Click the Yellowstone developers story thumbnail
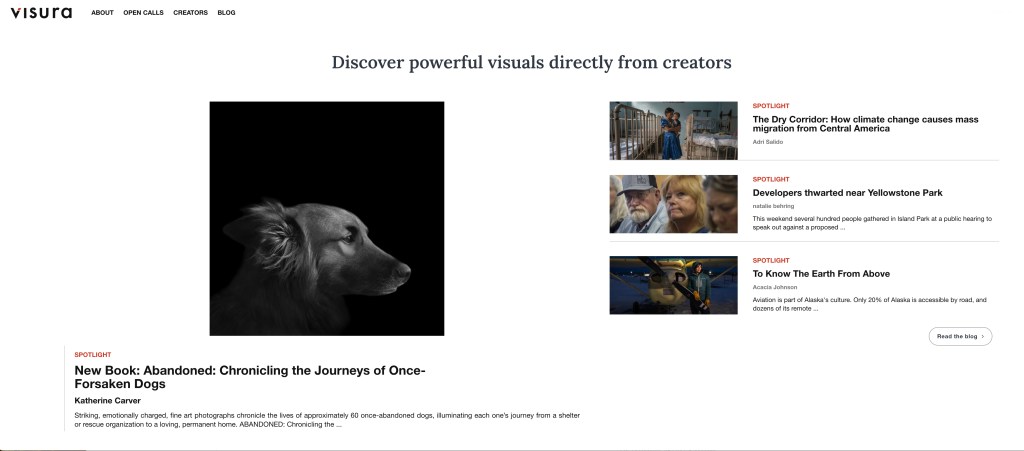Image resolution: width=1024 pixels, height=451 pixels. coord(673,204)
